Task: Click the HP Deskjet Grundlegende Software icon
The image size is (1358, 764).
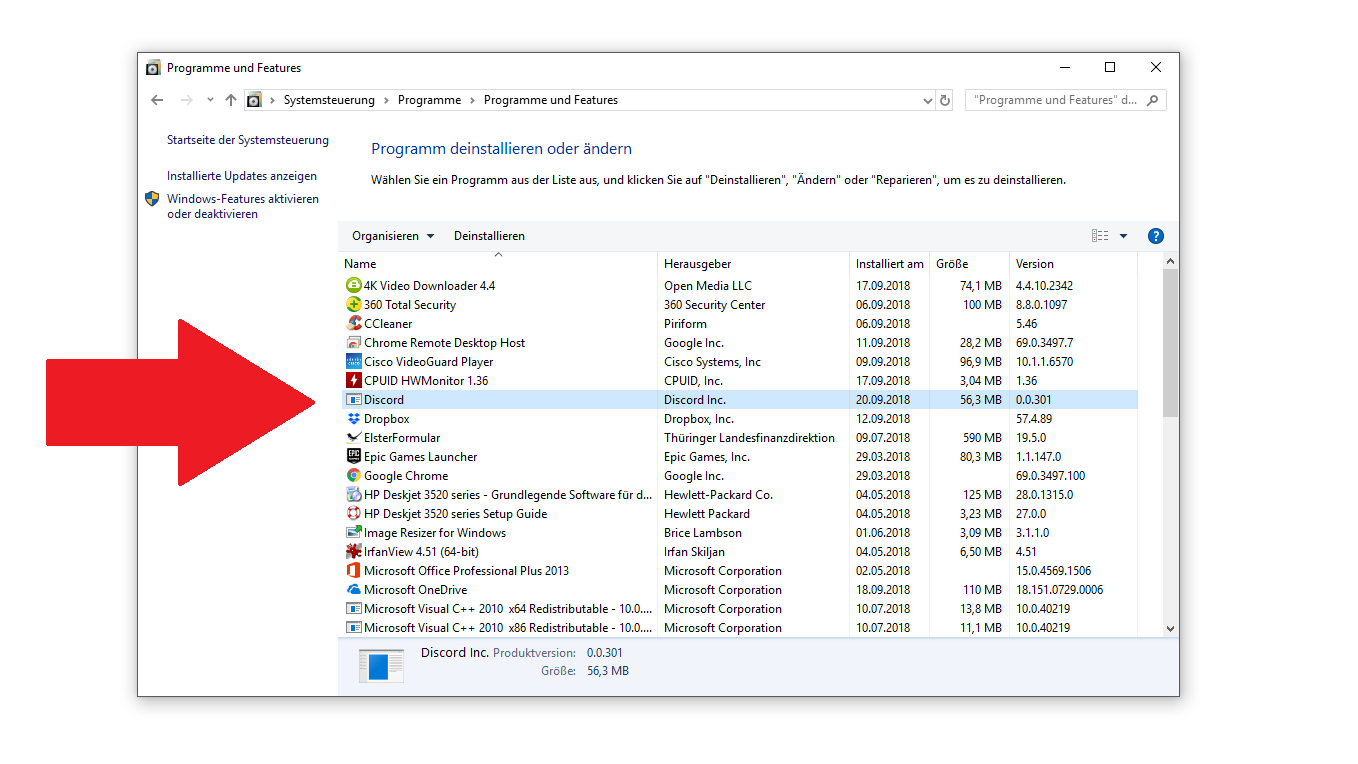Action: tap(353, 495)
